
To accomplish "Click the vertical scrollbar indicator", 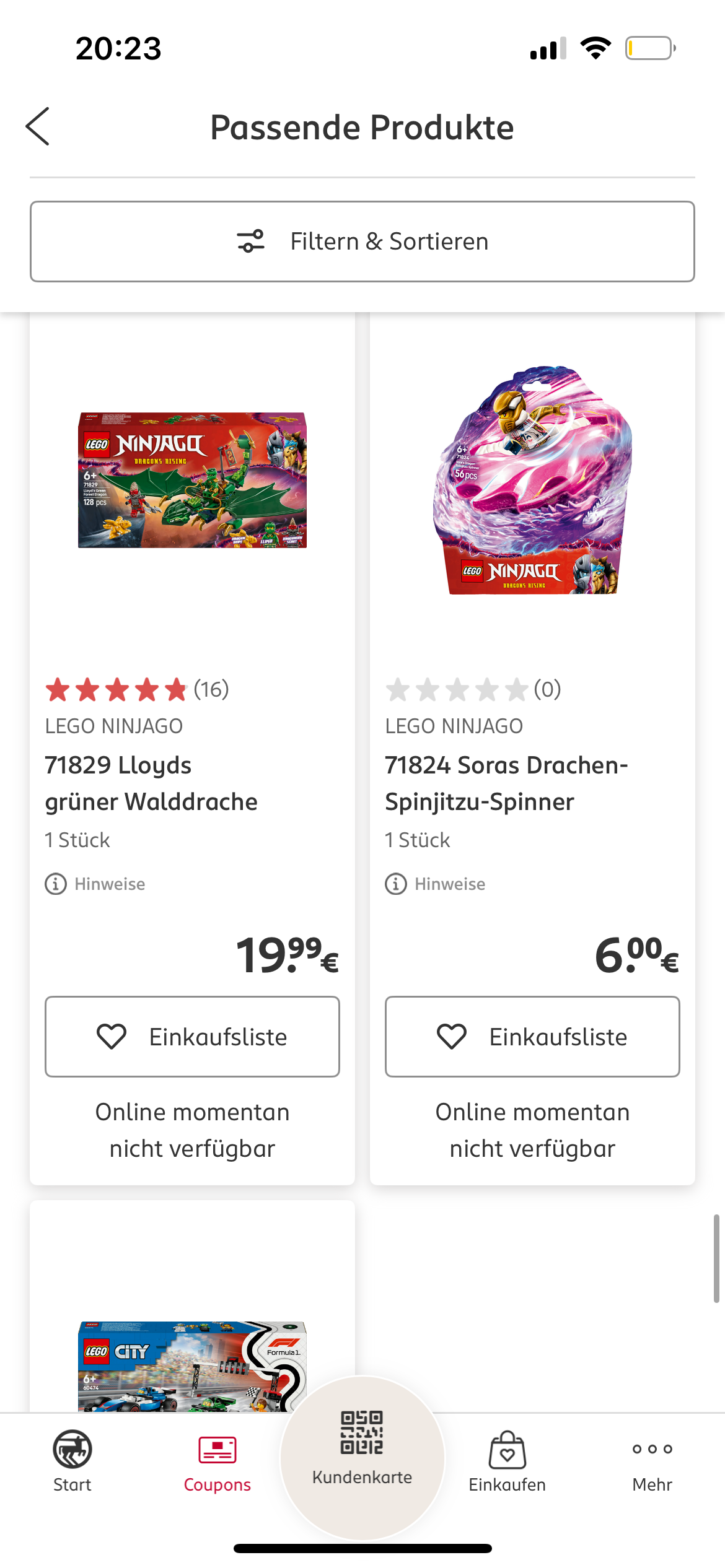I will [x=716, y=1258].
